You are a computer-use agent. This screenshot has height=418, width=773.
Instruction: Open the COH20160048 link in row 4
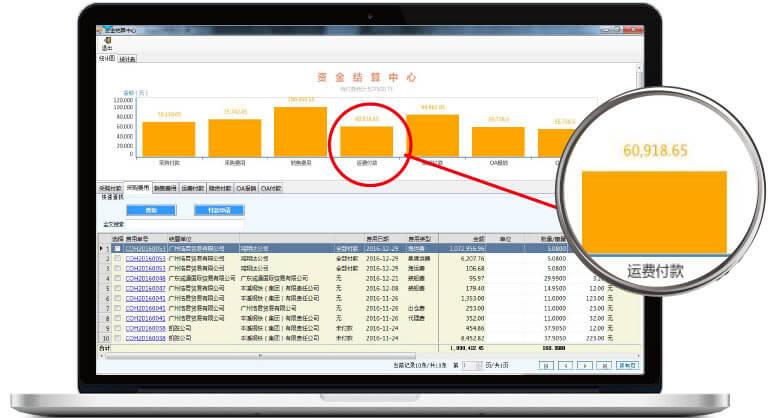(145, 279)
